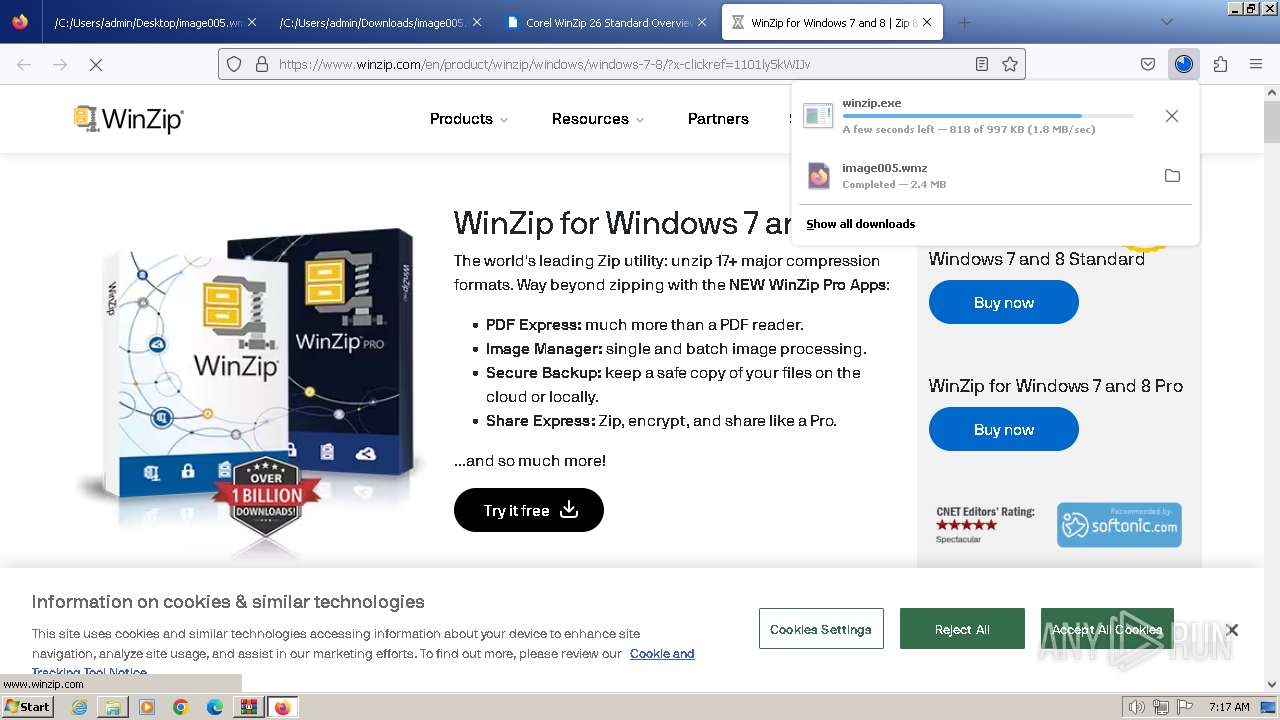Click the scrollbar down arrow
The image size is (1280, 720).
click(x=1272, y=685)
